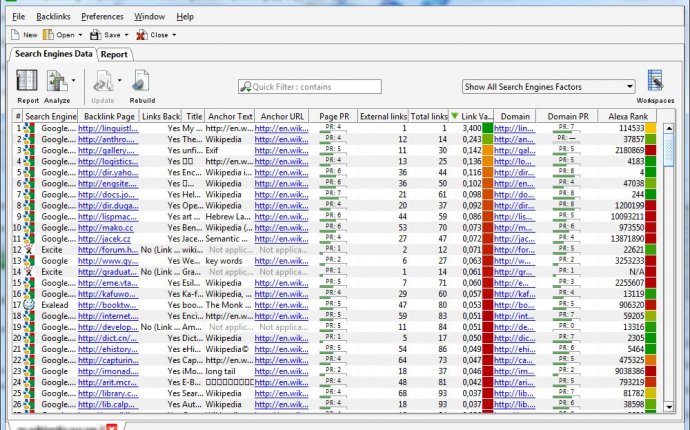This screenshot has width=690, height=430.
Task: Click the Open project toolbar icon
Action: click(48, 35)
